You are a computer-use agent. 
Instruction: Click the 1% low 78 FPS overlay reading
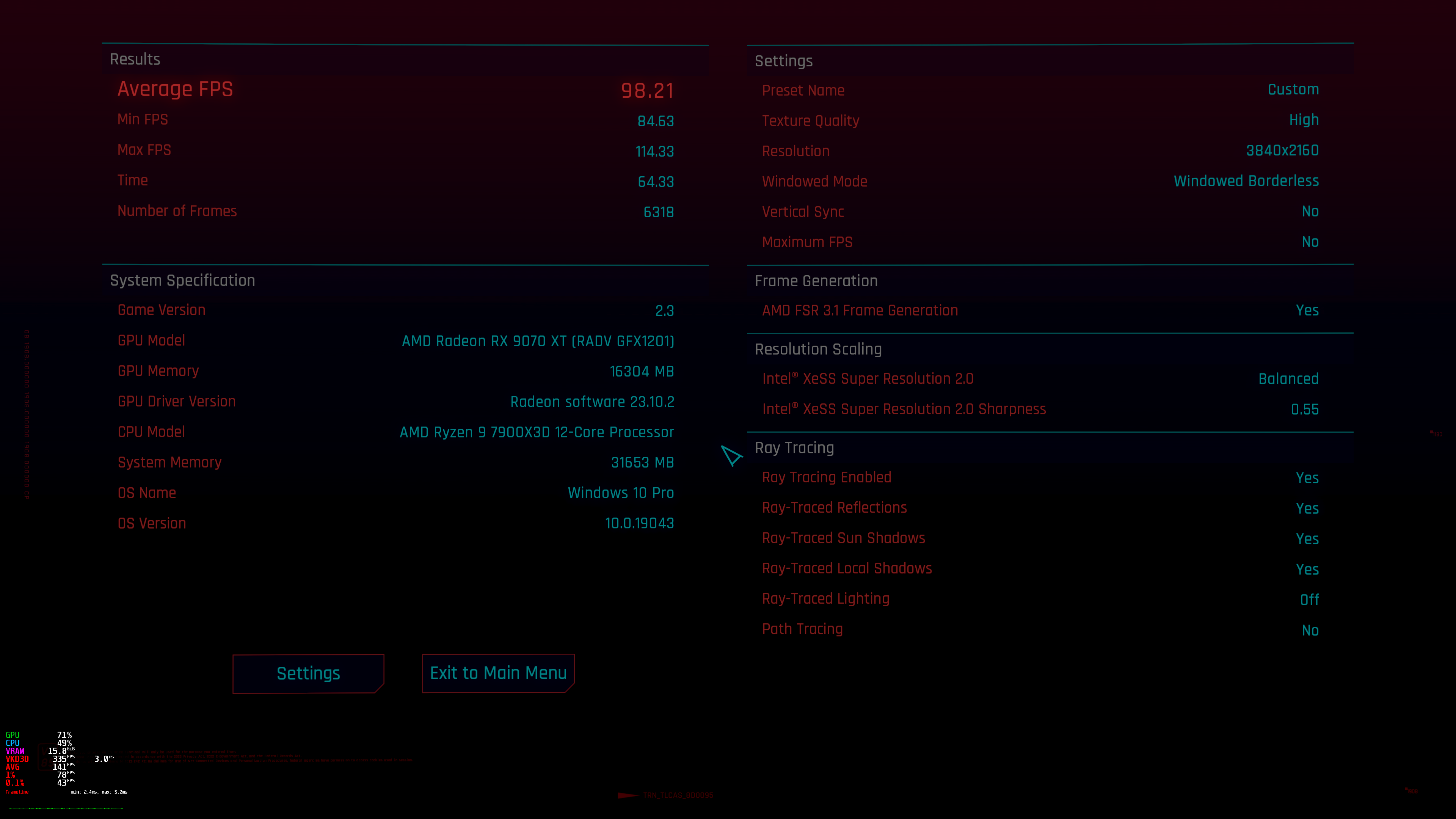[x=40, y=775]
